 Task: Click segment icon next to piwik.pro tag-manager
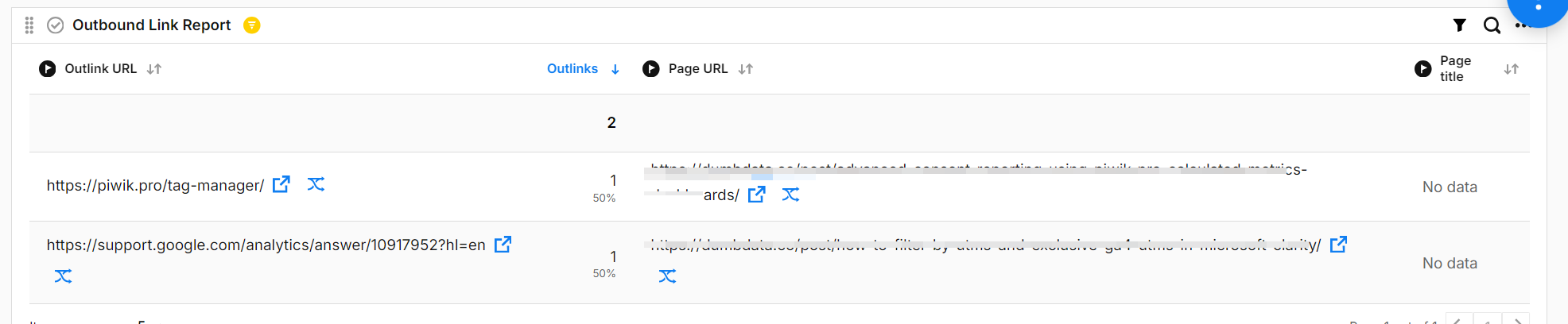coord(316,184)
